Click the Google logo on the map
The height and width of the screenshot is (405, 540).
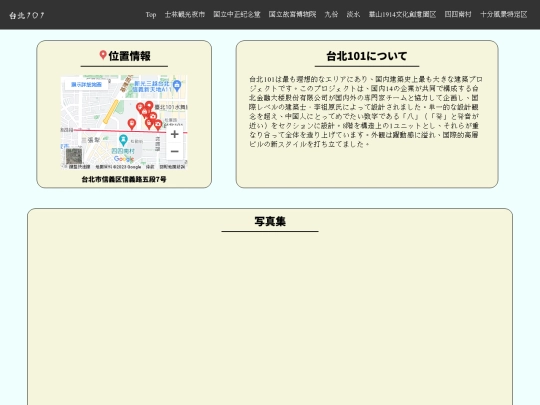tap(124, 159)
